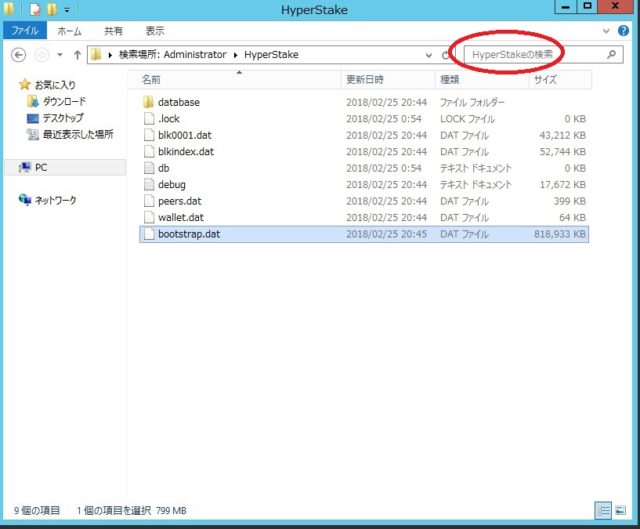Click the database folder icon
Viewport: 640px width, 529px height.
point(149,102)
